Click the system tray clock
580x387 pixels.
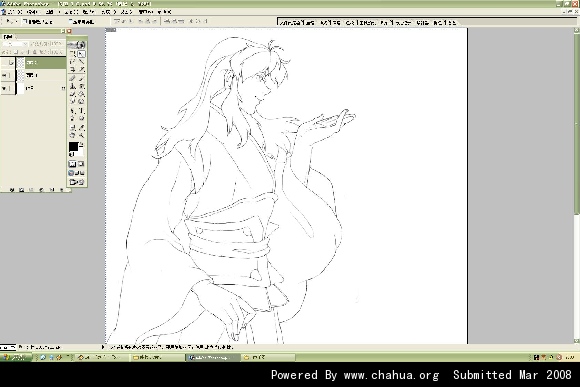click(571, 357)
